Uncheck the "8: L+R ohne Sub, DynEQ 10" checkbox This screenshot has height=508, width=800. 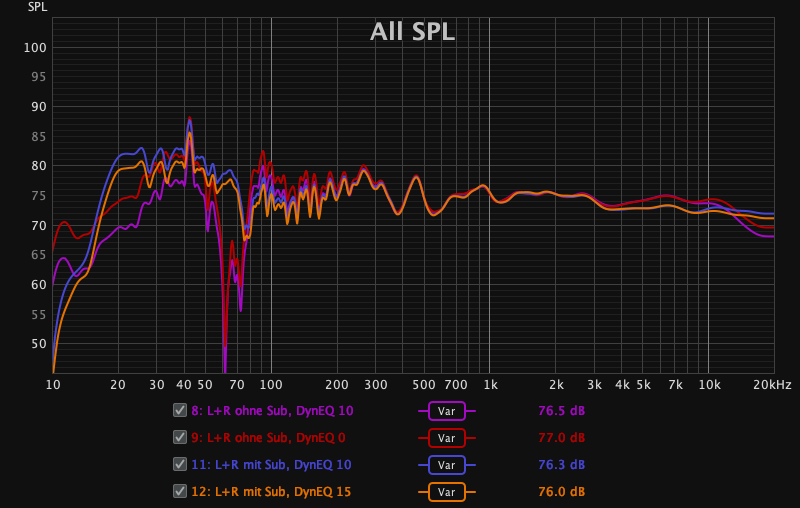(180, 410)
